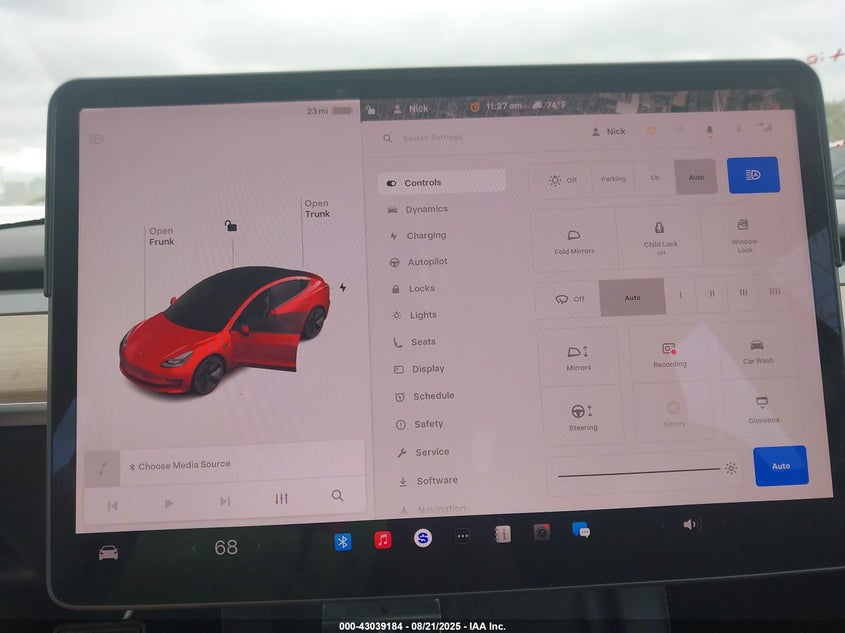Tap the blue high beam headlight icon
This screenshot has width=845, height=633.
[x=753, y=175]
